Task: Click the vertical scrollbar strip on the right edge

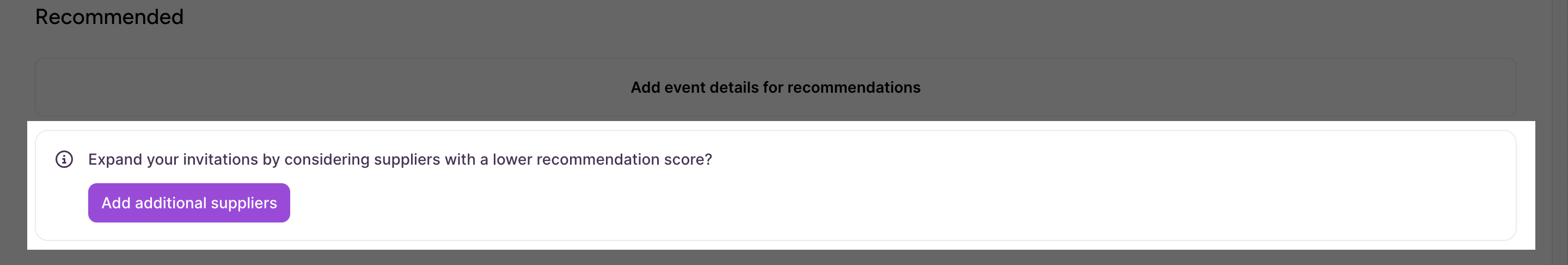Action: pos(1559,132)
